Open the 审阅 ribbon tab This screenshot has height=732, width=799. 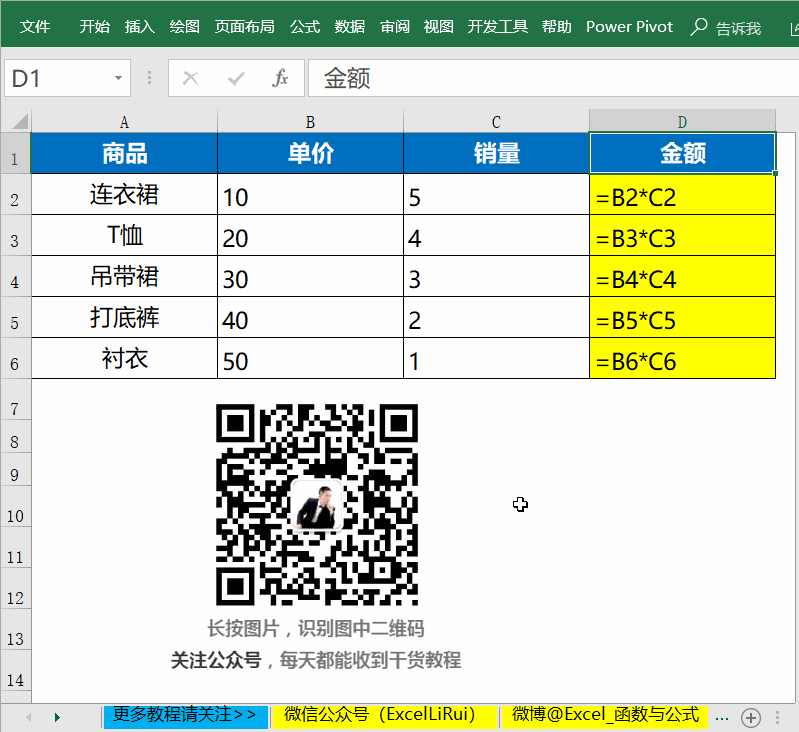coord(394,26)
